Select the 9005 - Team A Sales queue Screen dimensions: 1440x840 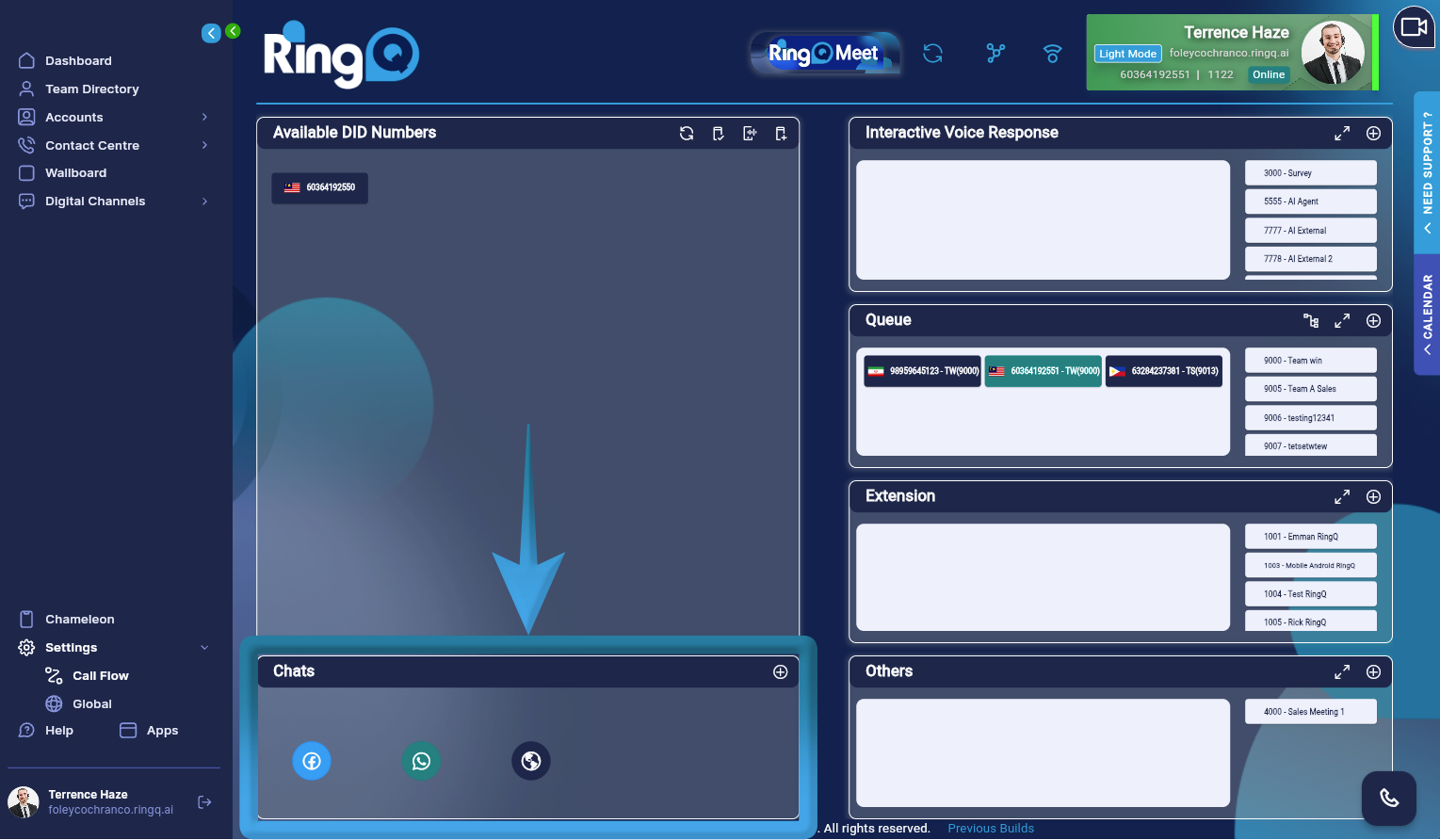(1310, 388)
